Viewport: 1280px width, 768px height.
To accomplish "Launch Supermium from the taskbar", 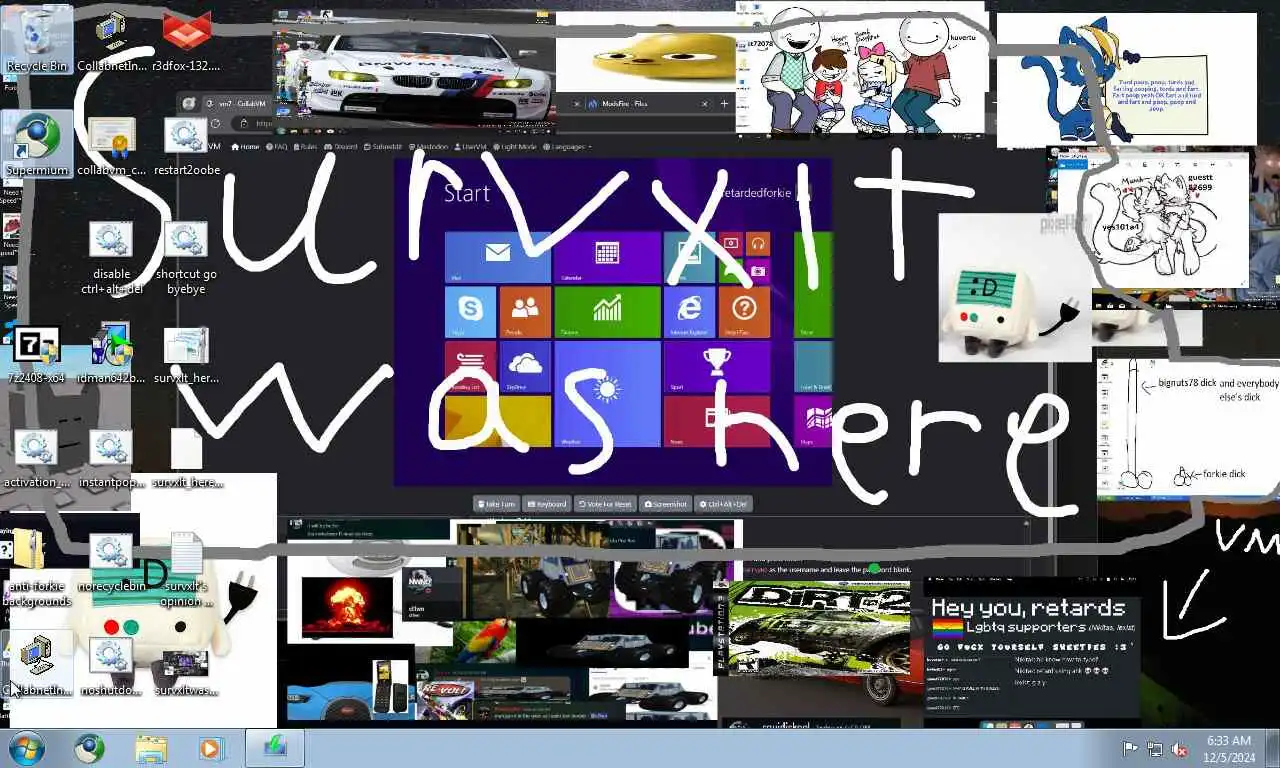I will pos(90,748).
